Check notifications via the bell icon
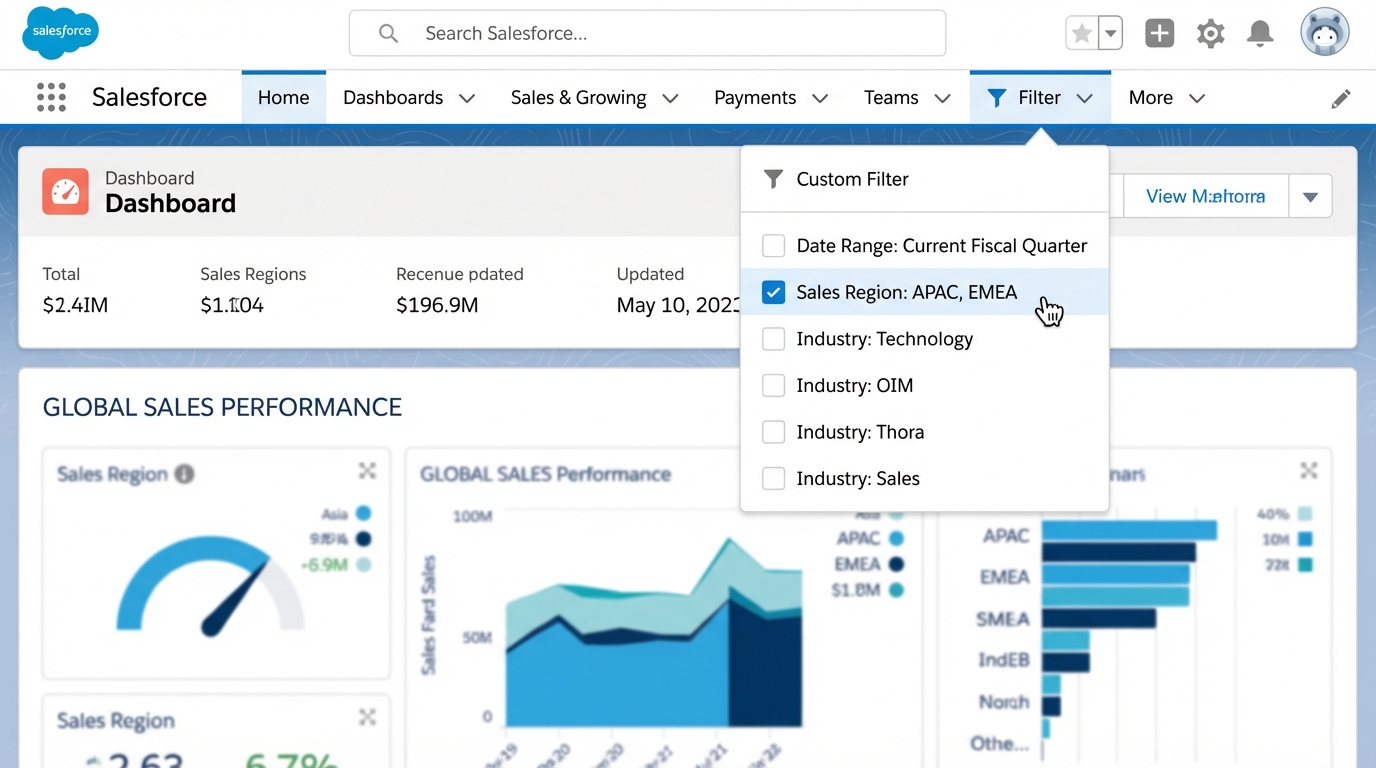 pos(1259,33)
